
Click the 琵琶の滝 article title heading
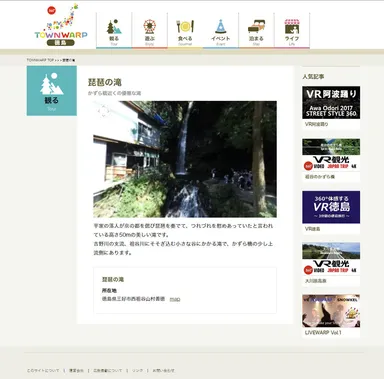105,82
